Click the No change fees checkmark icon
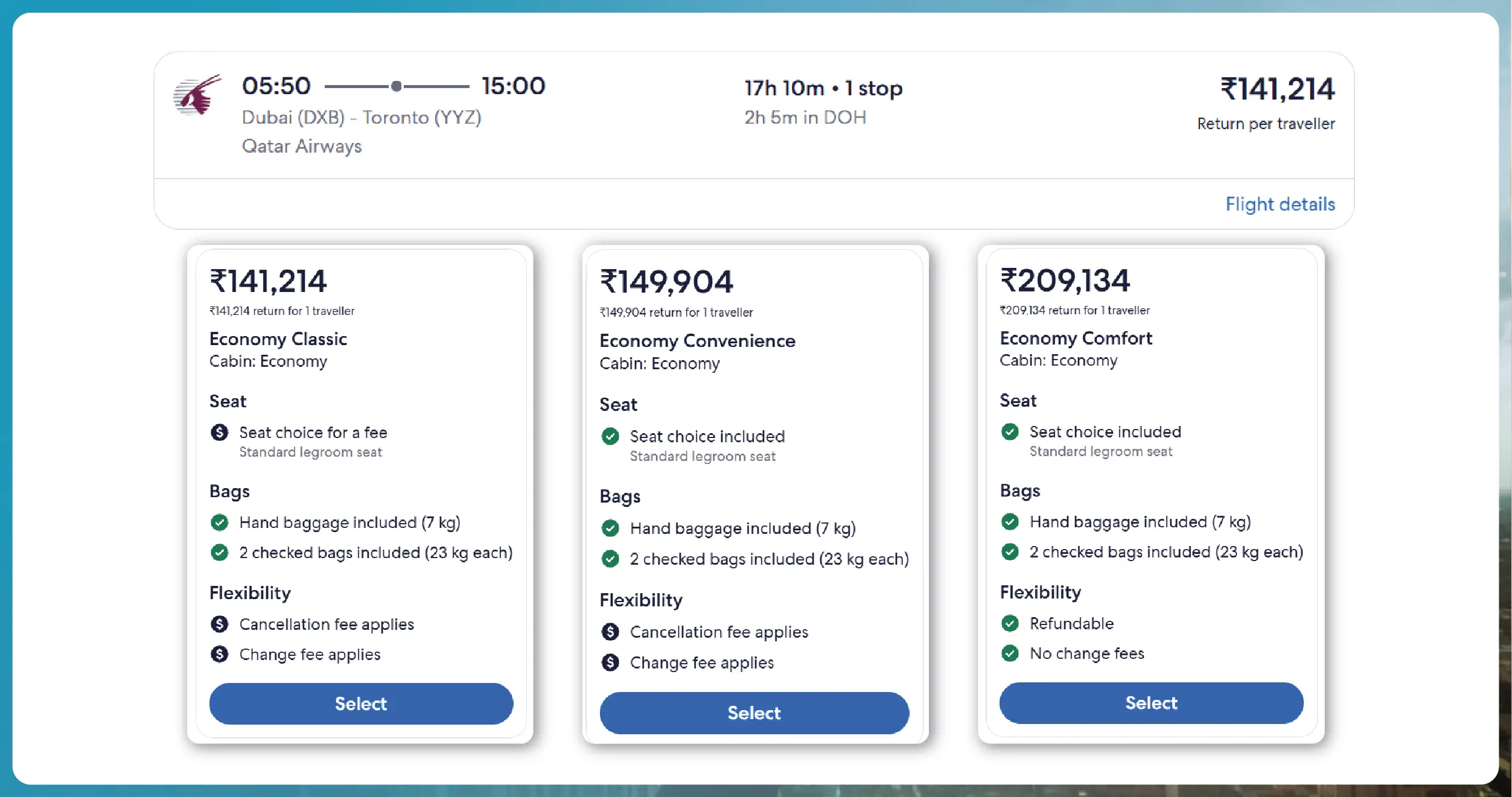Viewport: 1512px width, 797px height. pos(1010,653)
